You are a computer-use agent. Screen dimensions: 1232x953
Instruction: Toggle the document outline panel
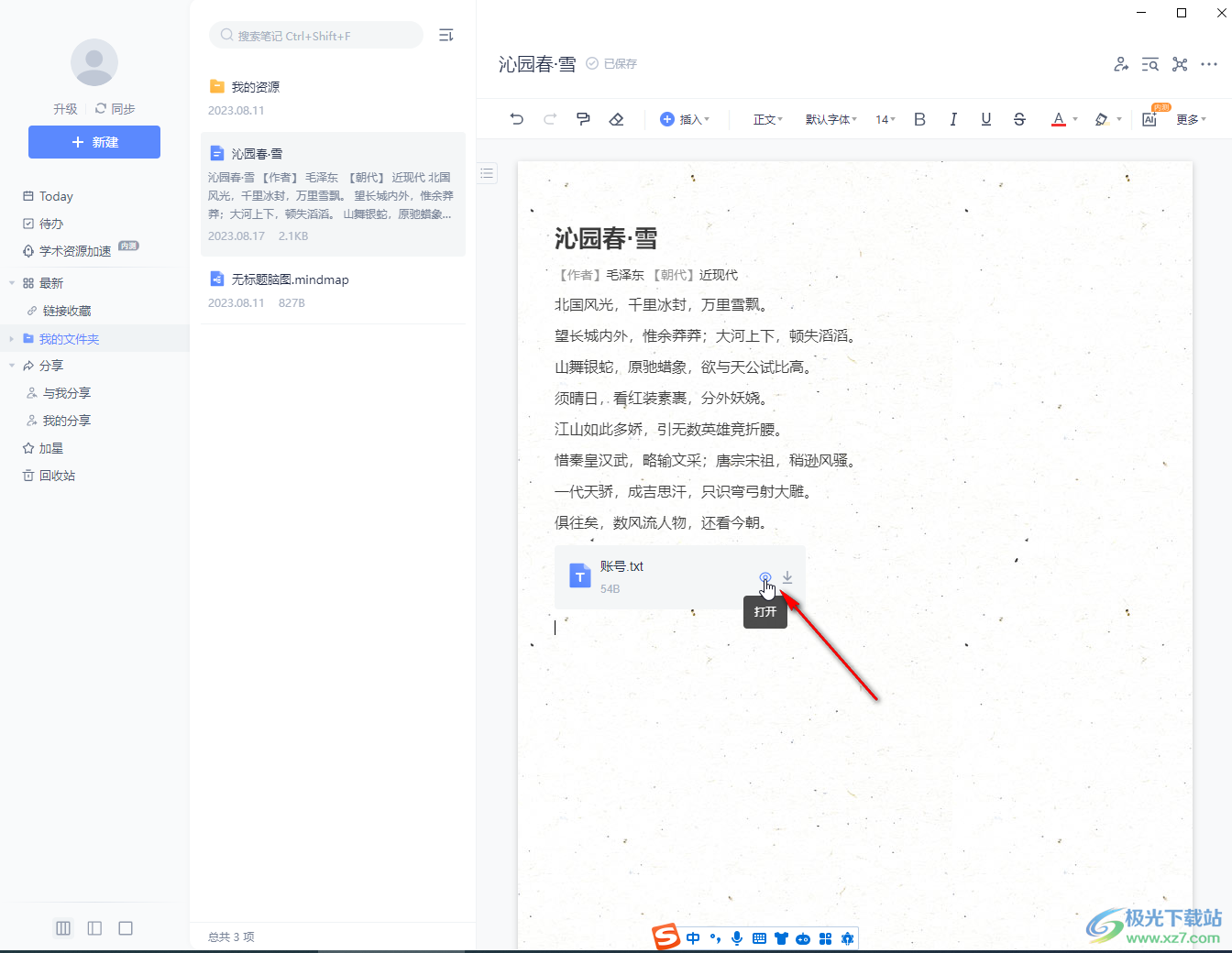[x=488, y=173]
